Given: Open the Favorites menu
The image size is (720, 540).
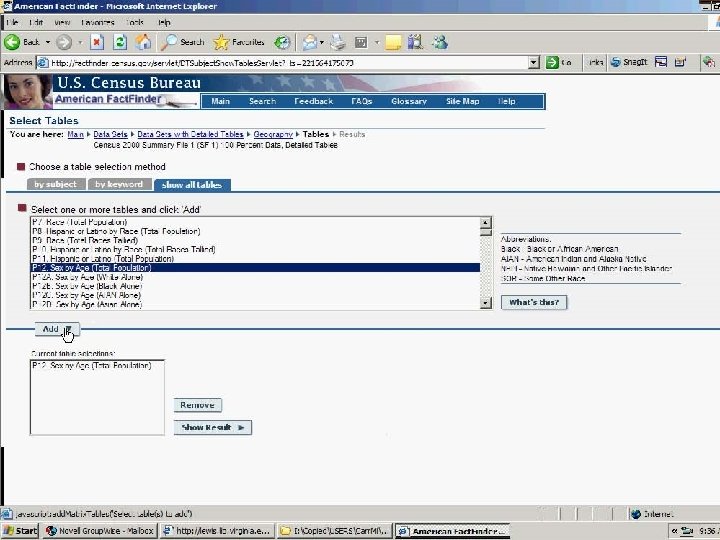Looking at the screenshot, I should pyautogui.click(x=97, y=22).
